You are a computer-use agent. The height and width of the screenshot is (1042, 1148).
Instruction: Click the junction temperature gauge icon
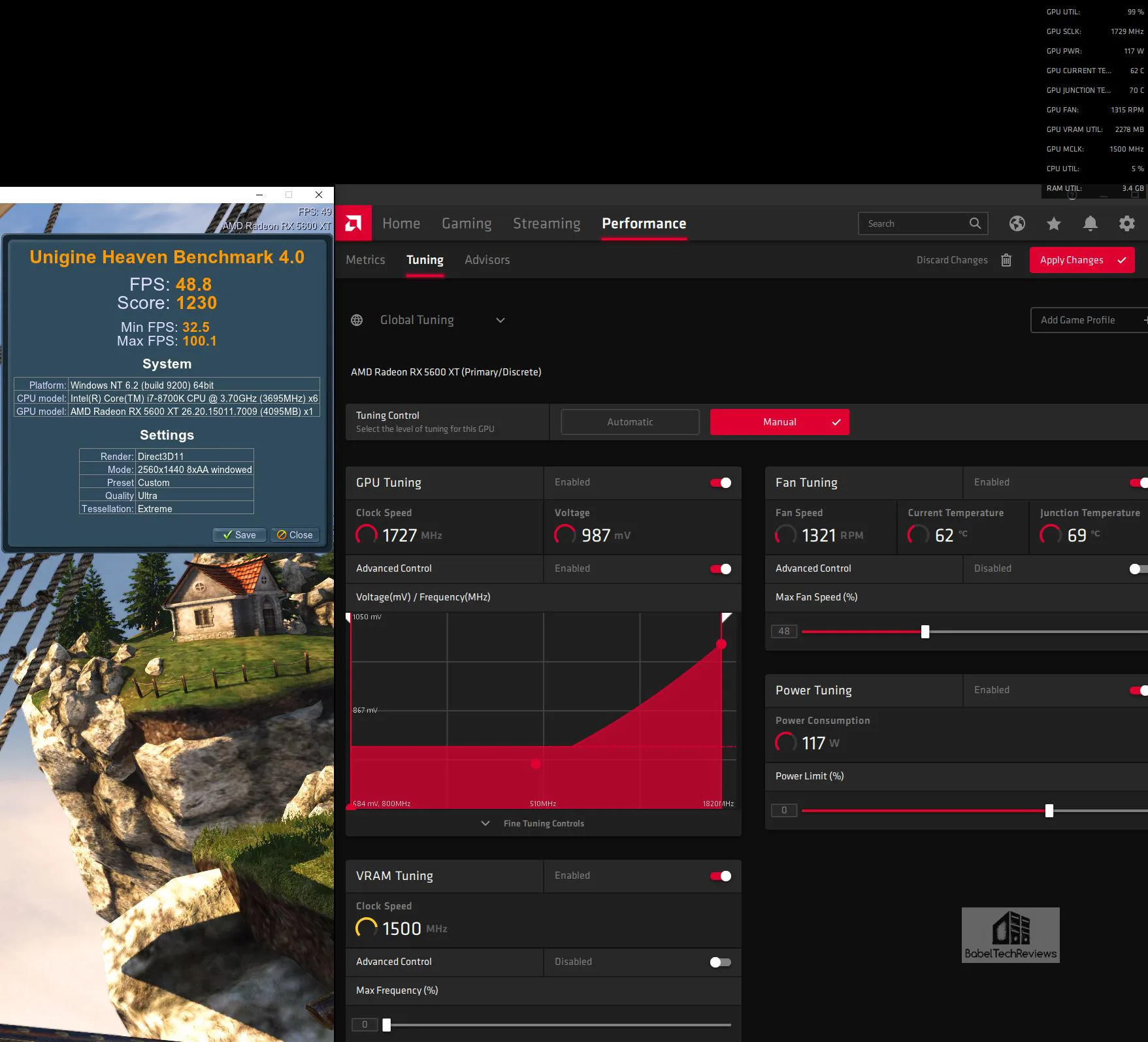tap(1050, 534)
